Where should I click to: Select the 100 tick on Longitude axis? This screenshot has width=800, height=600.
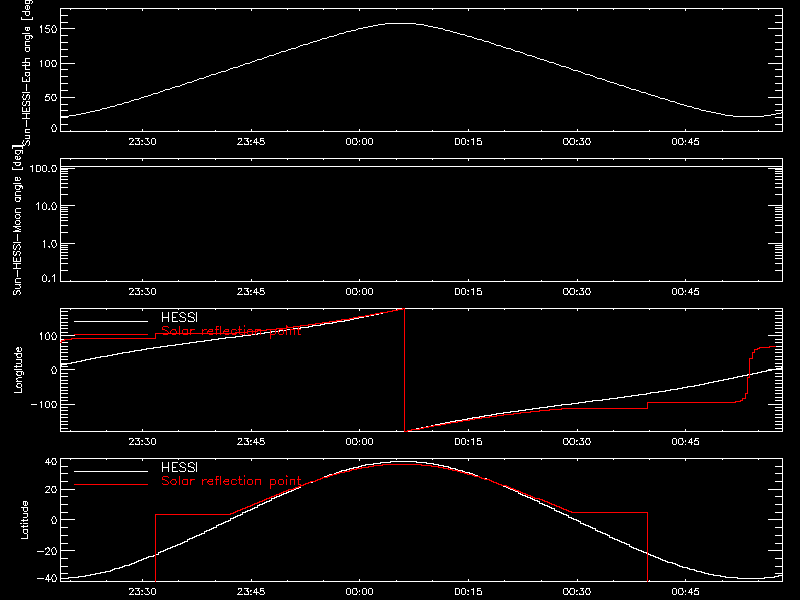48,336
